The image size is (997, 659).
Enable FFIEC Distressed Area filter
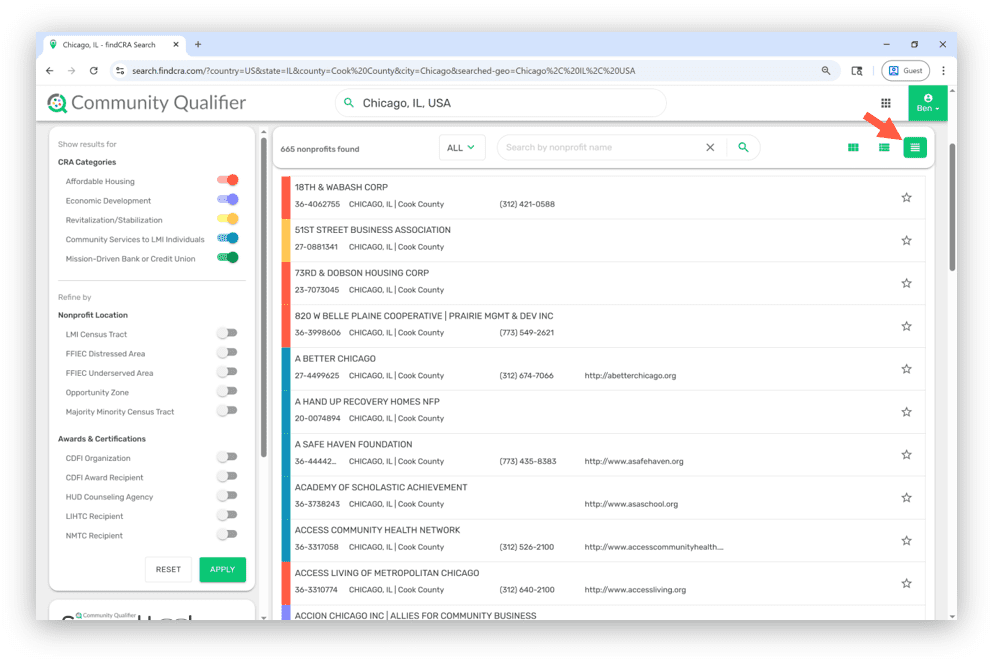tap(227, 352)
